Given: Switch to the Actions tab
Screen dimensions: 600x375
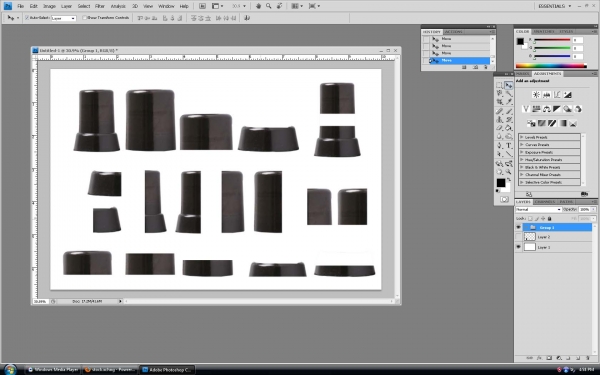Looking at the screenshot, I should (453, 32).
